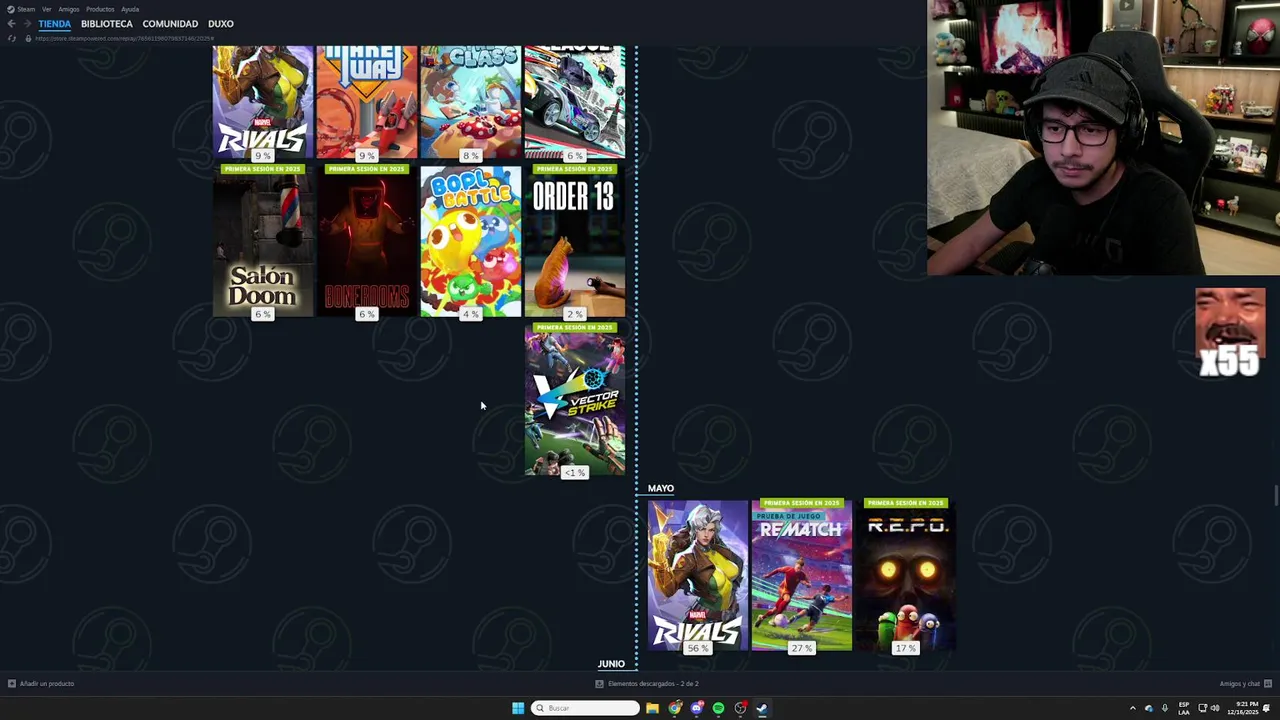This screenshot has height=720, width=1280.
Task: Open the Salón Doom game cover
Action: 263,241
